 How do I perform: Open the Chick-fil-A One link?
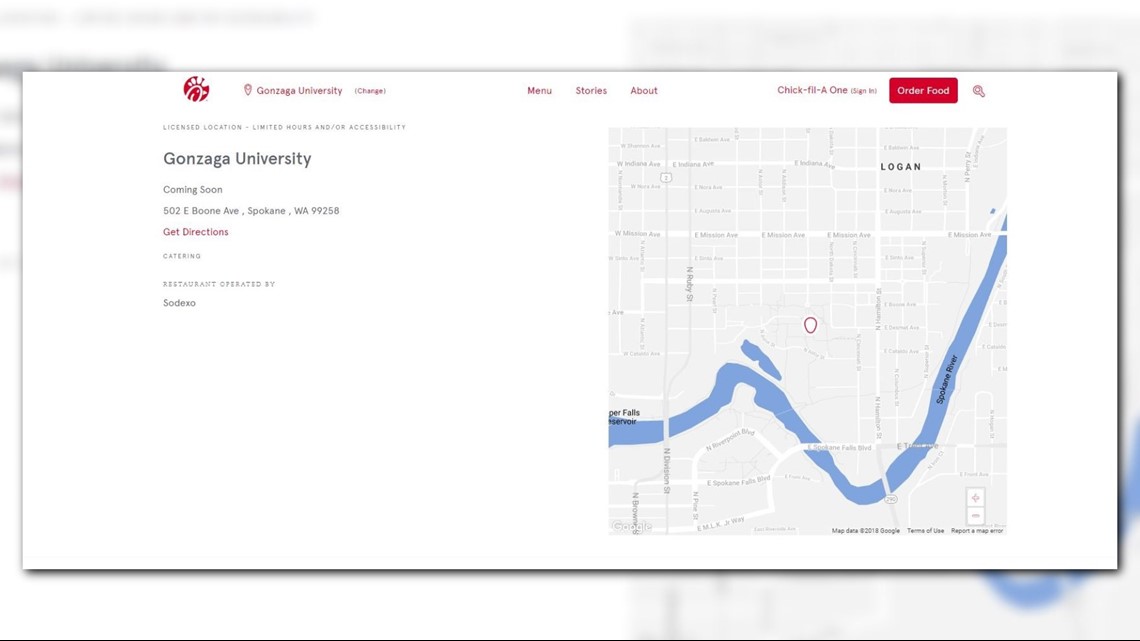coord(812,90)
